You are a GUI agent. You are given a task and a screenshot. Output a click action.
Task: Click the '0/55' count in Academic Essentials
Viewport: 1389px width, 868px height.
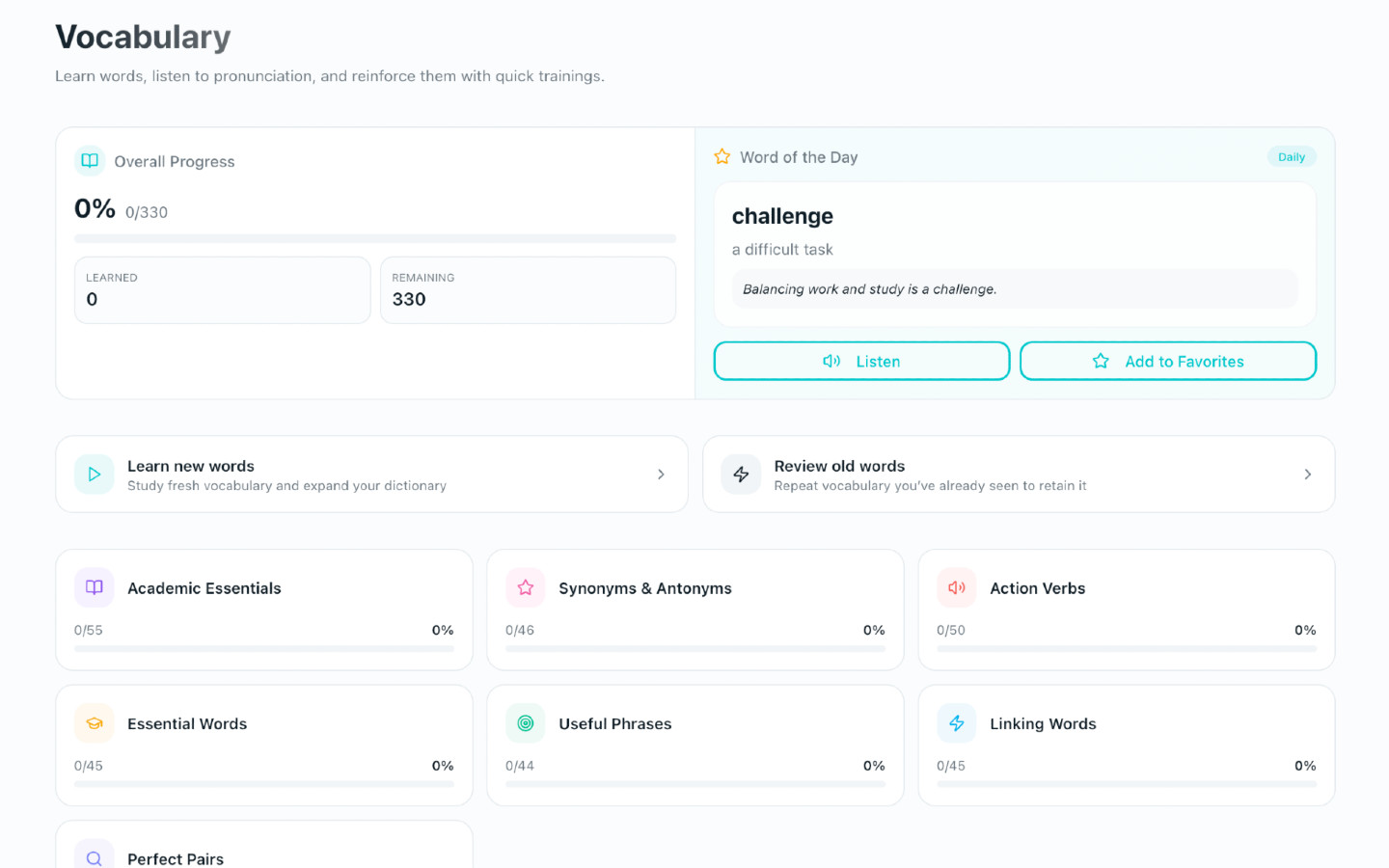point(89,630)
